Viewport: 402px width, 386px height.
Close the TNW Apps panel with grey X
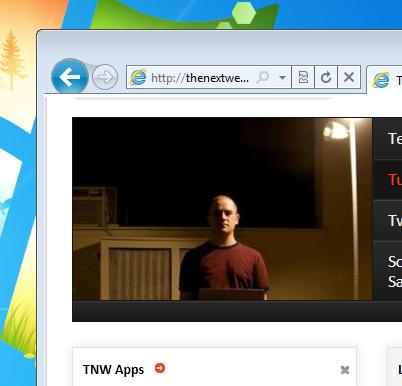tap(345, 370)
